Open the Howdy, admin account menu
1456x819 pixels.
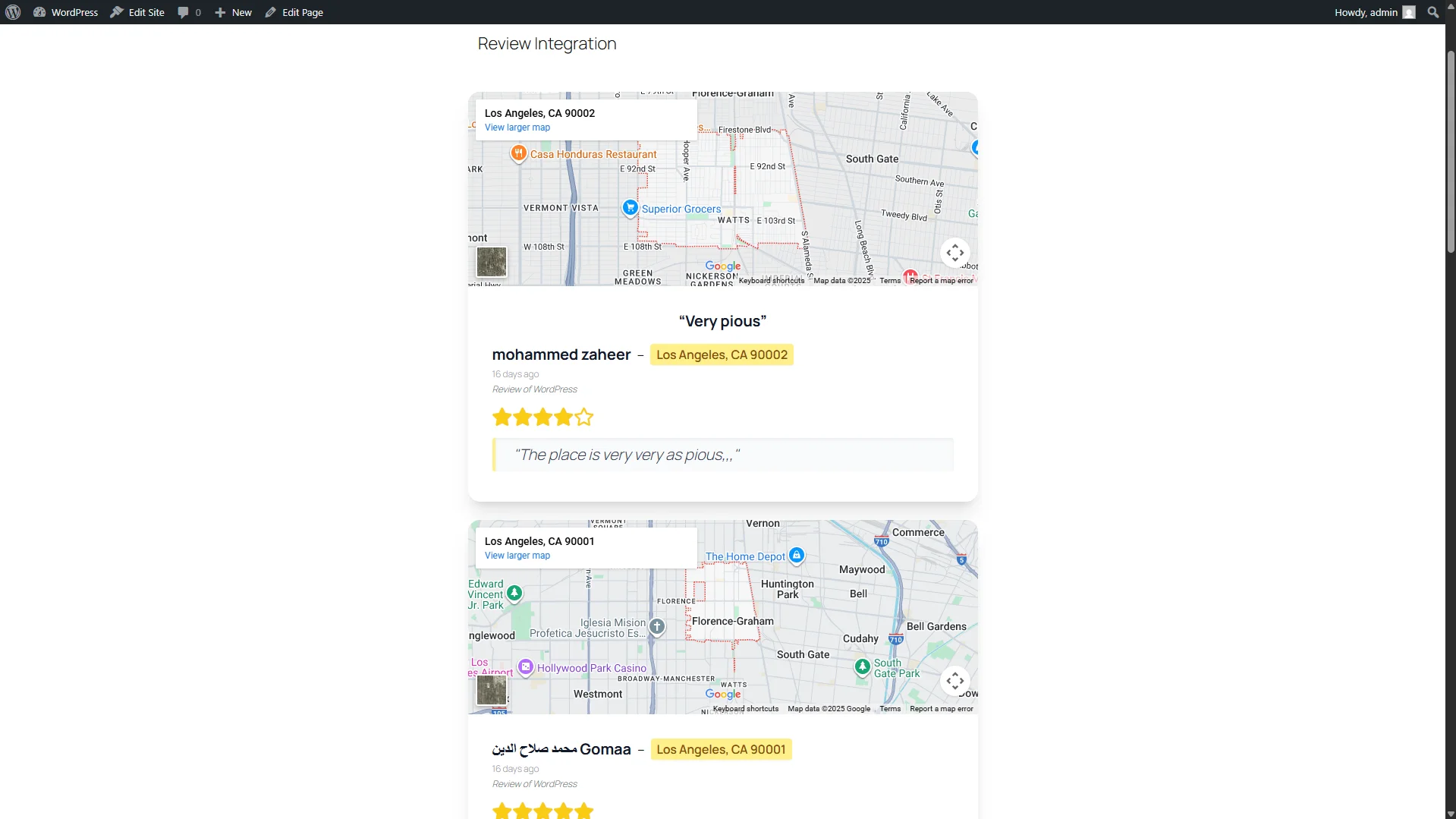(x=1374, y=12)
